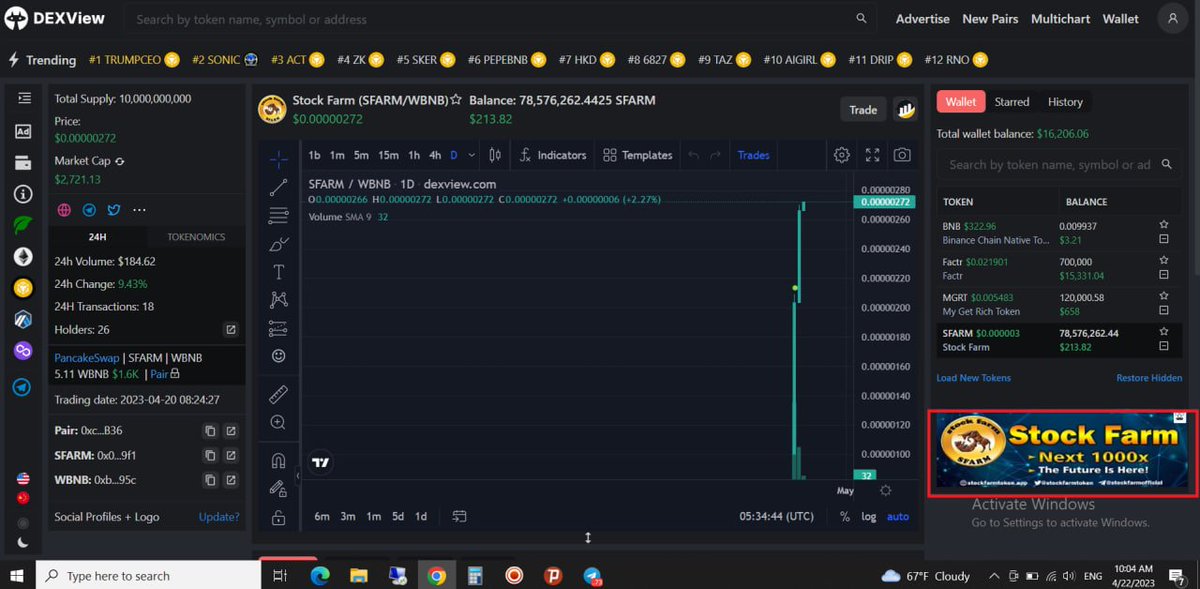Toggle percentage price scale
Screen dimensions: 1200x589
pos(845,516)
